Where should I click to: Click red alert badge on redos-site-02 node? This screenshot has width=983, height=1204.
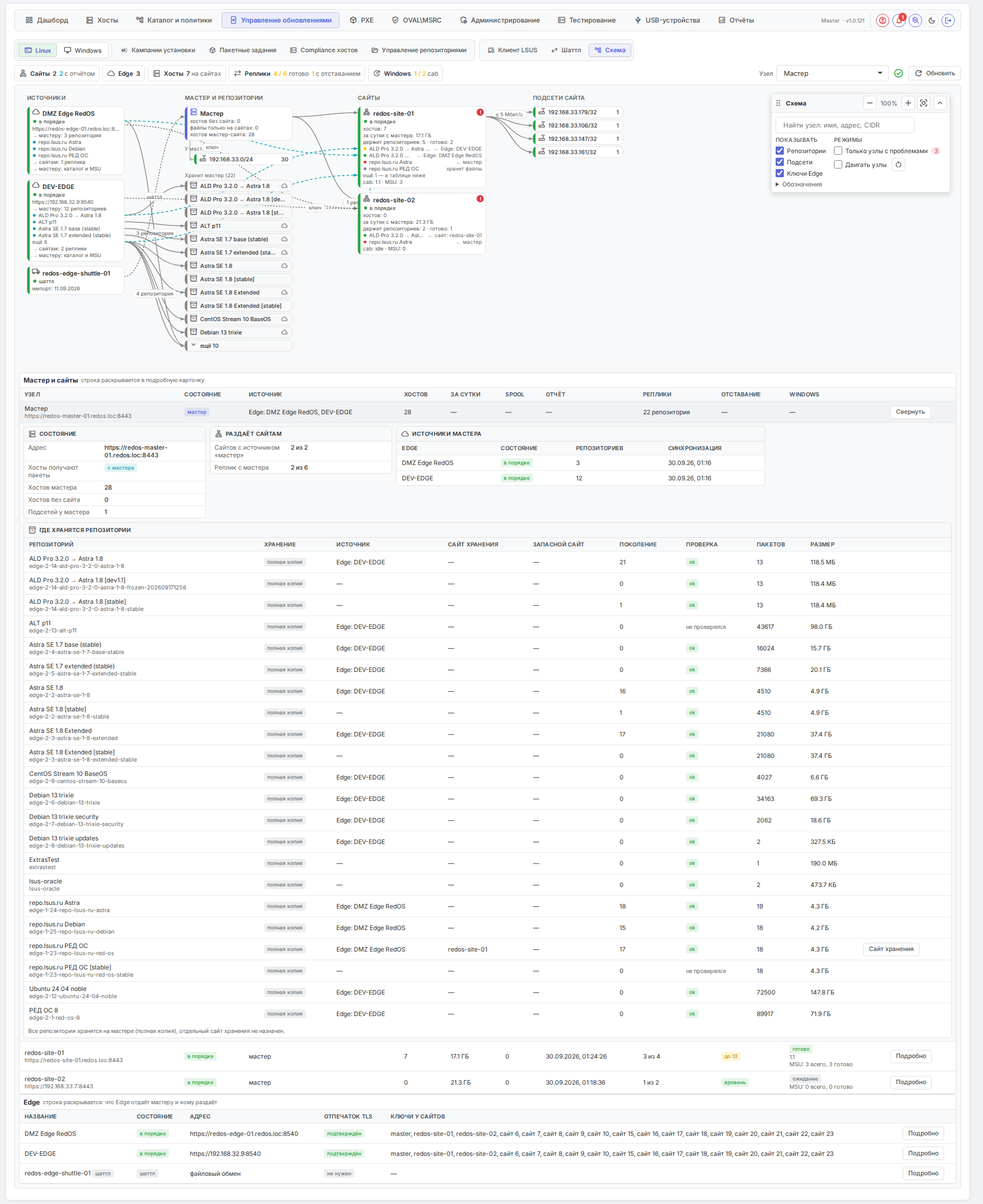click(480, 199)
